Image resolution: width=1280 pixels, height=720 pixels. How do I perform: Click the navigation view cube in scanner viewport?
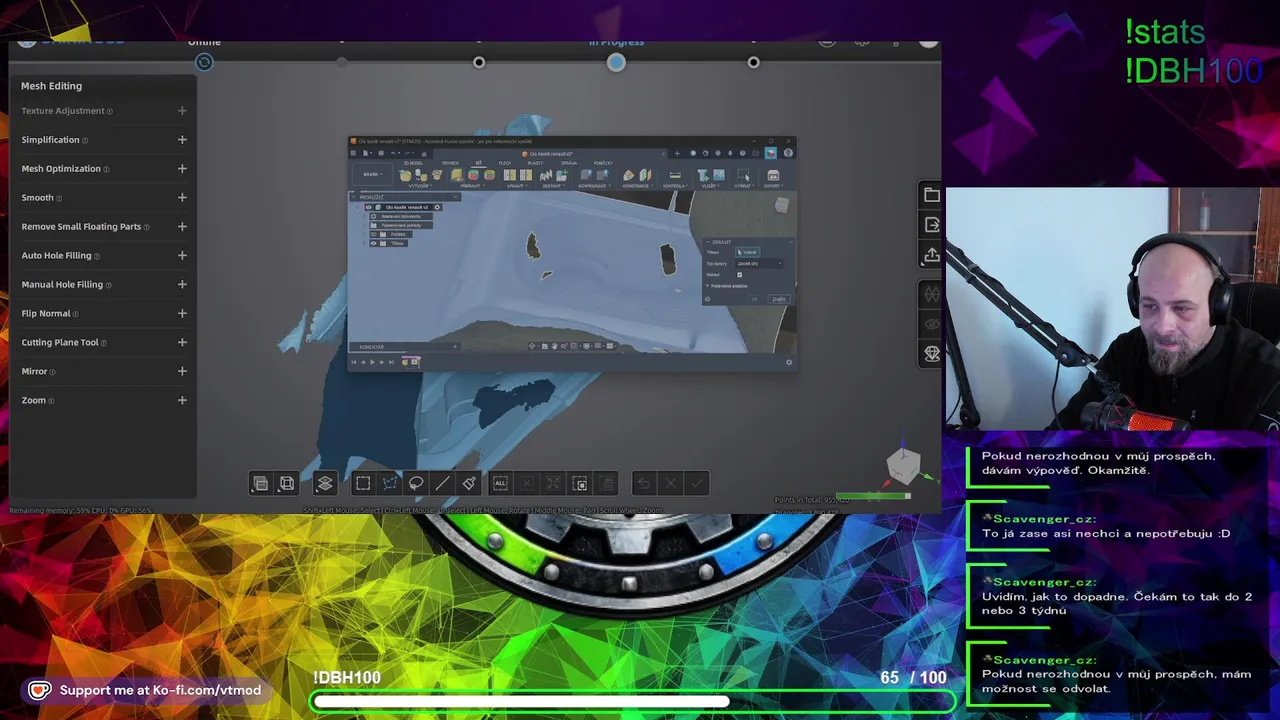pos(903,466)
